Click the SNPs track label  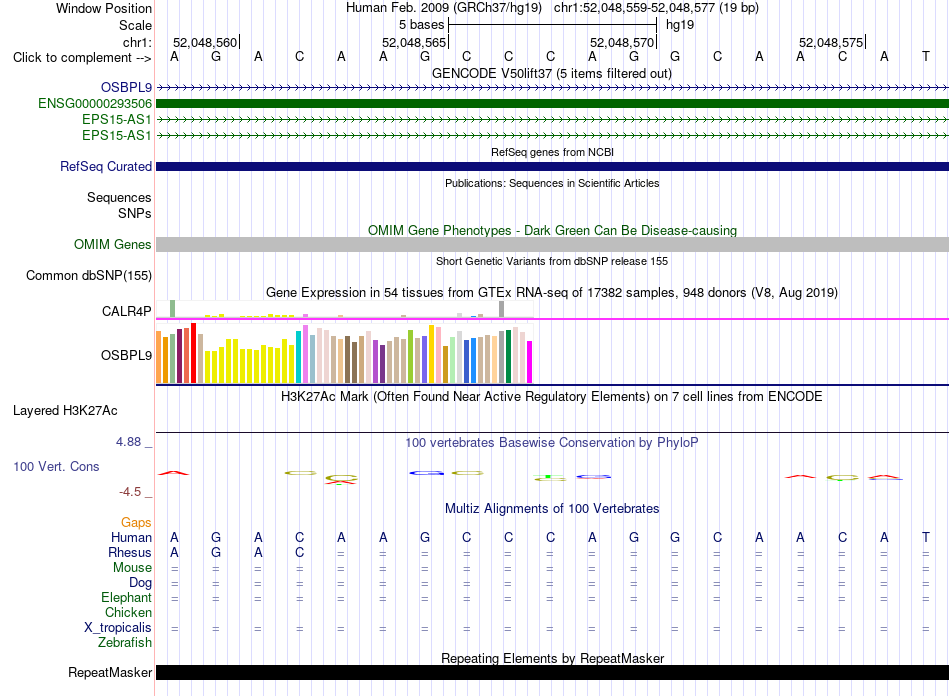135,213
